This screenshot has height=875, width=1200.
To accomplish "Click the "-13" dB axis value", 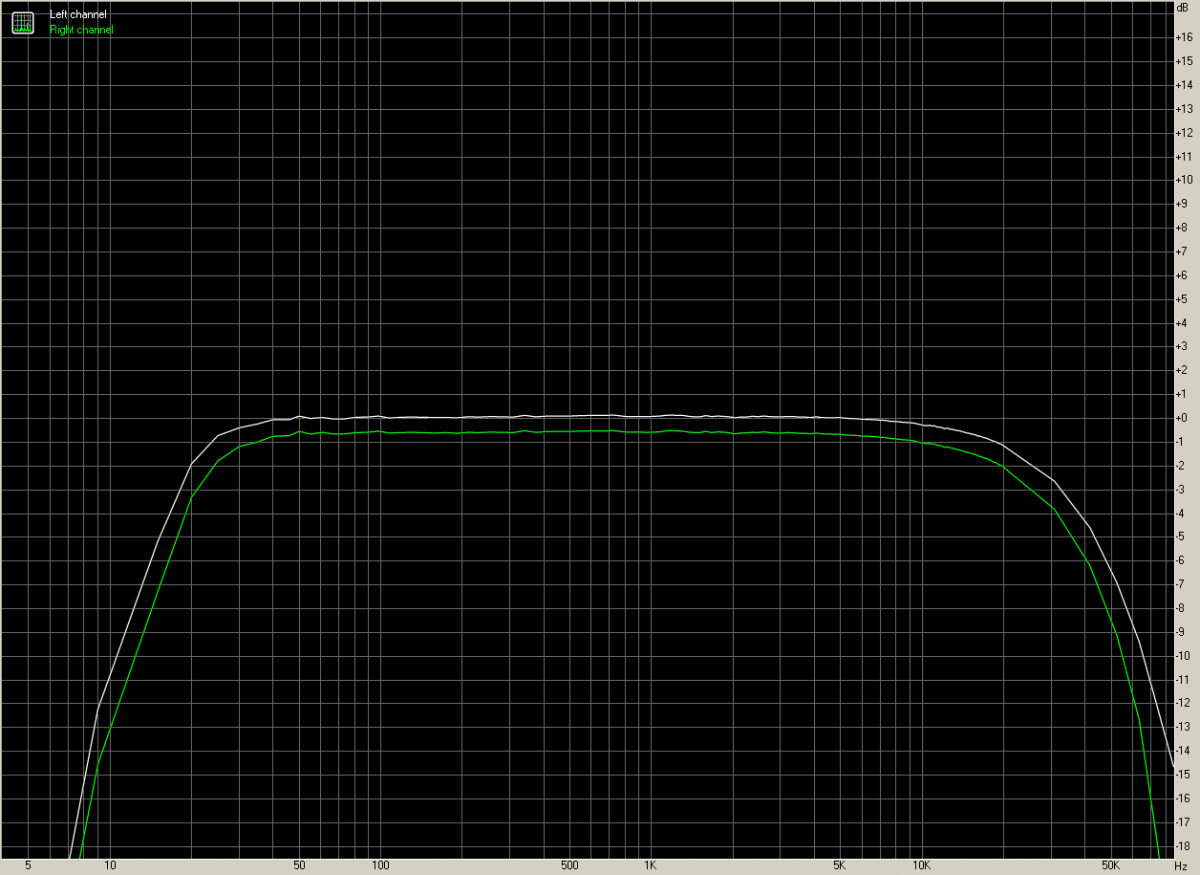I will point(1185,727).
